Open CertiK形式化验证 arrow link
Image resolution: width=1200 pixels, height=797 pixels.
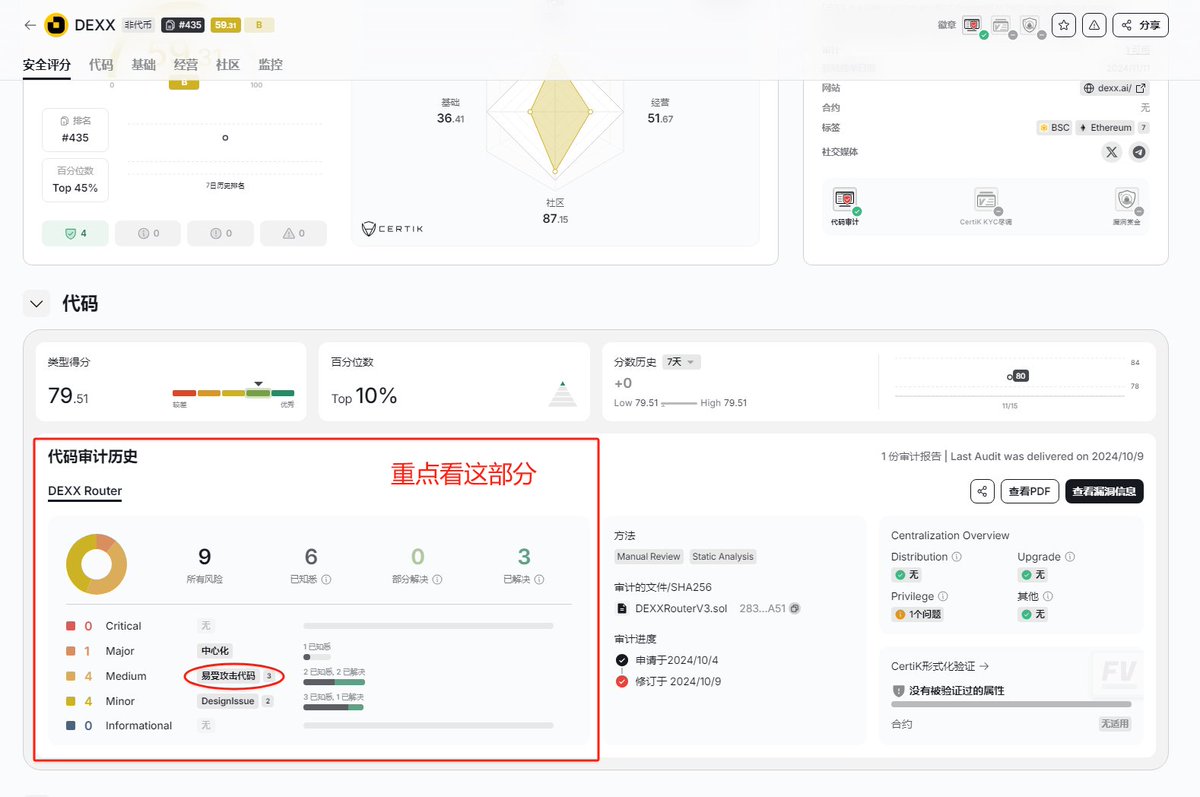940,666
